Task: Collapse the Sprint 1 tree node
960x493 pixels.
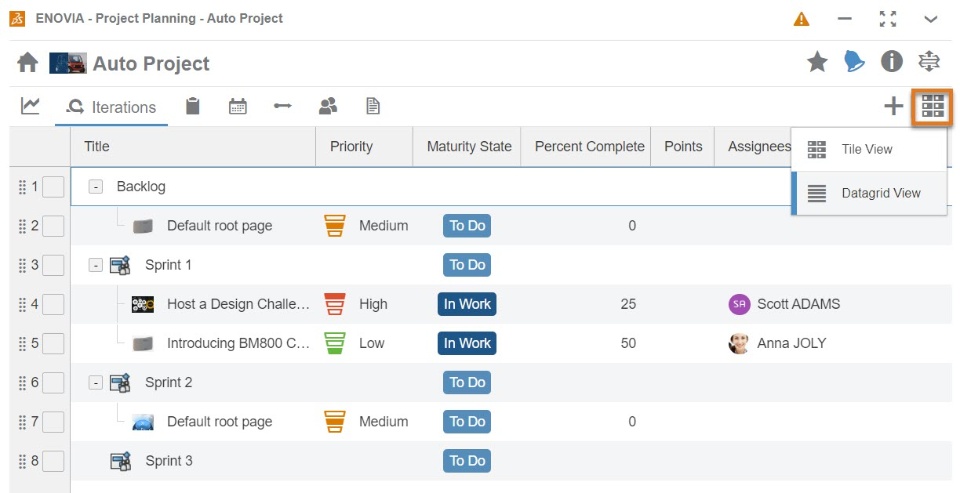Action: pos(96,265)
